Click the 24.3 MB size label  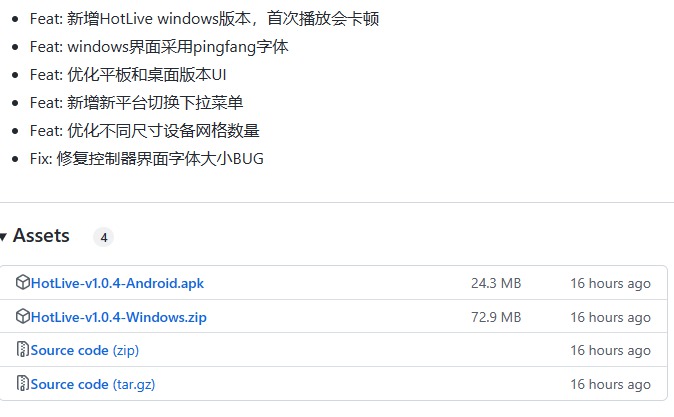(x=496, y=283)
